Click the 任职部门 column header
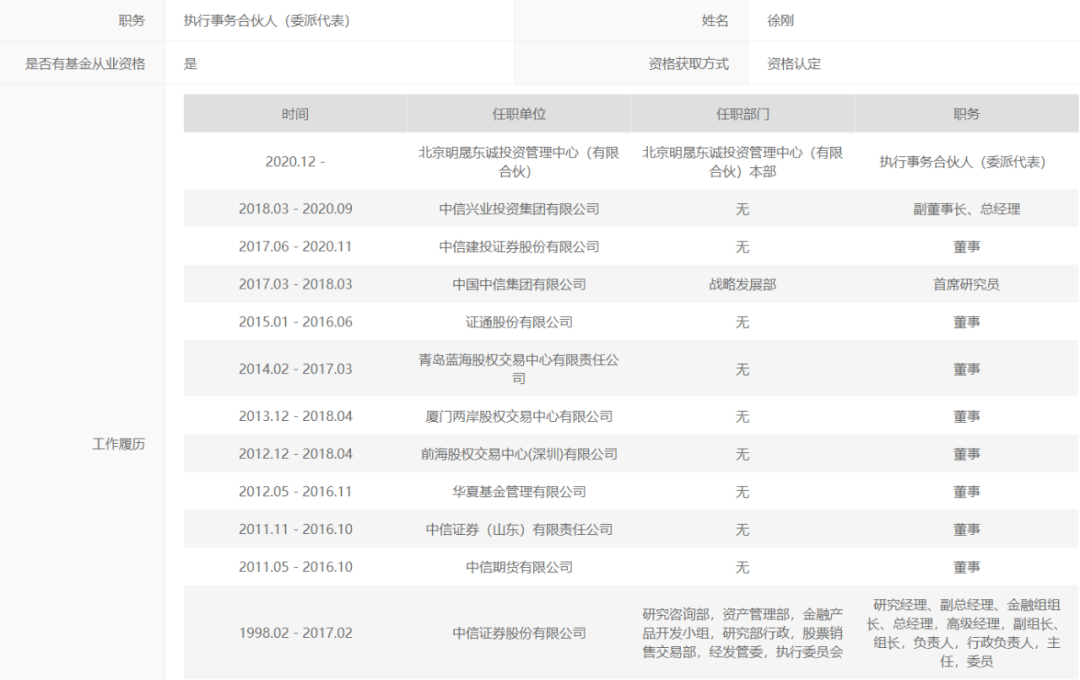The width and height of the screenshot is (1080, 680). (x=742, y=114)
